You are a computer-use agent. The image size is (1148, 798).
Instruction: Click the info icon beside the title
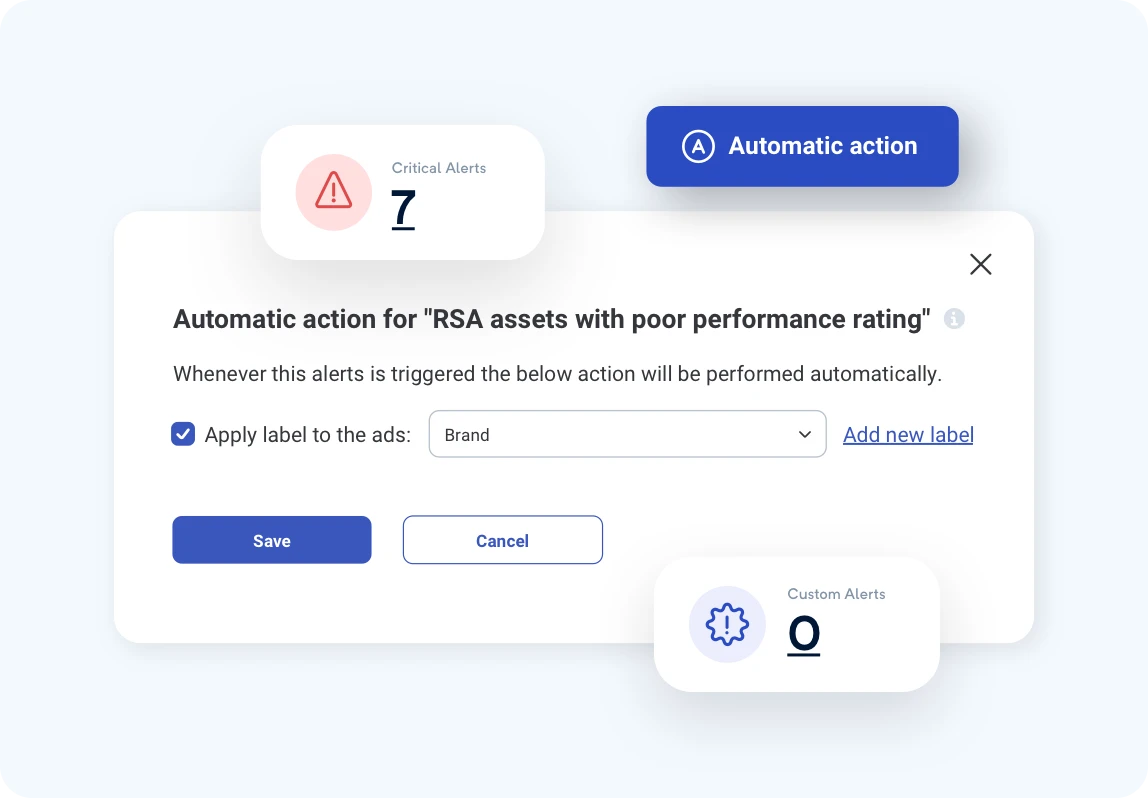pos(955,319)
